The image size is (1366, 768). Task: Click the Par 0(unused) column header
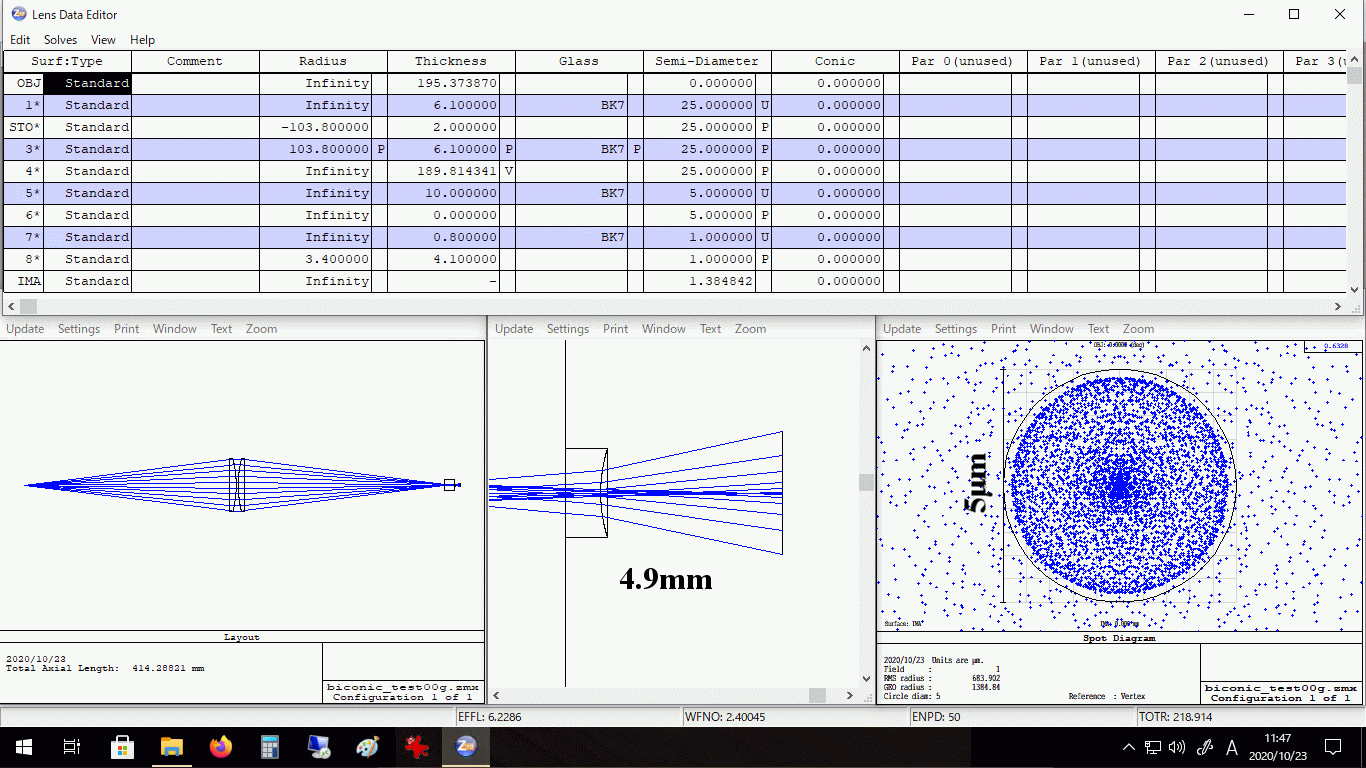(x=963, y=61)
